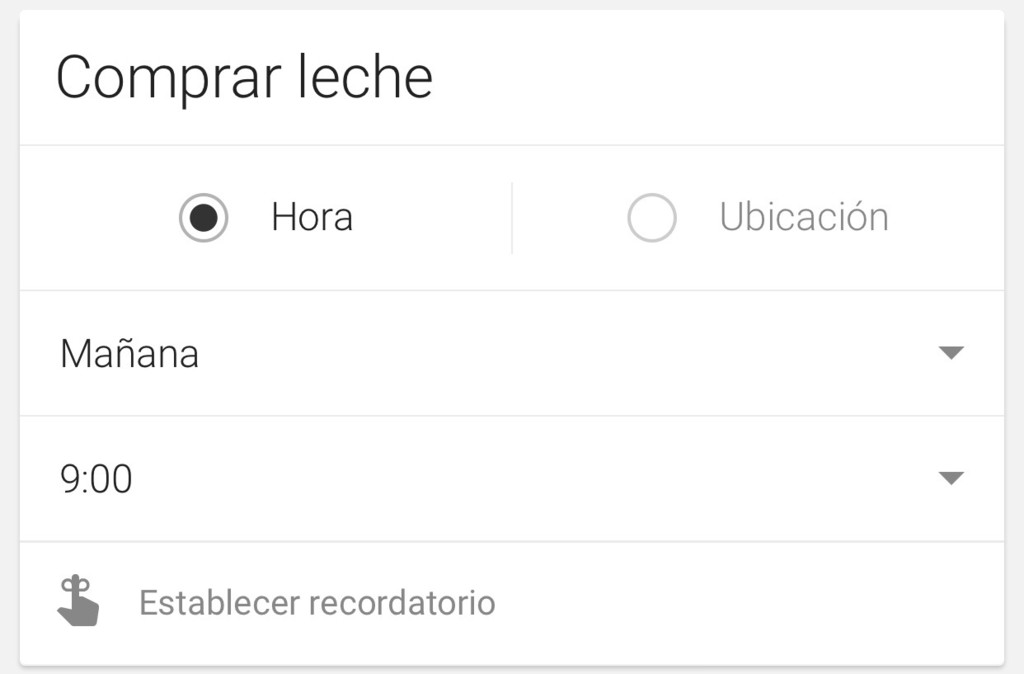1024x674 pixels.
Task: Expand the chevron next to 9:00
Action: click(x=952, y=477)
